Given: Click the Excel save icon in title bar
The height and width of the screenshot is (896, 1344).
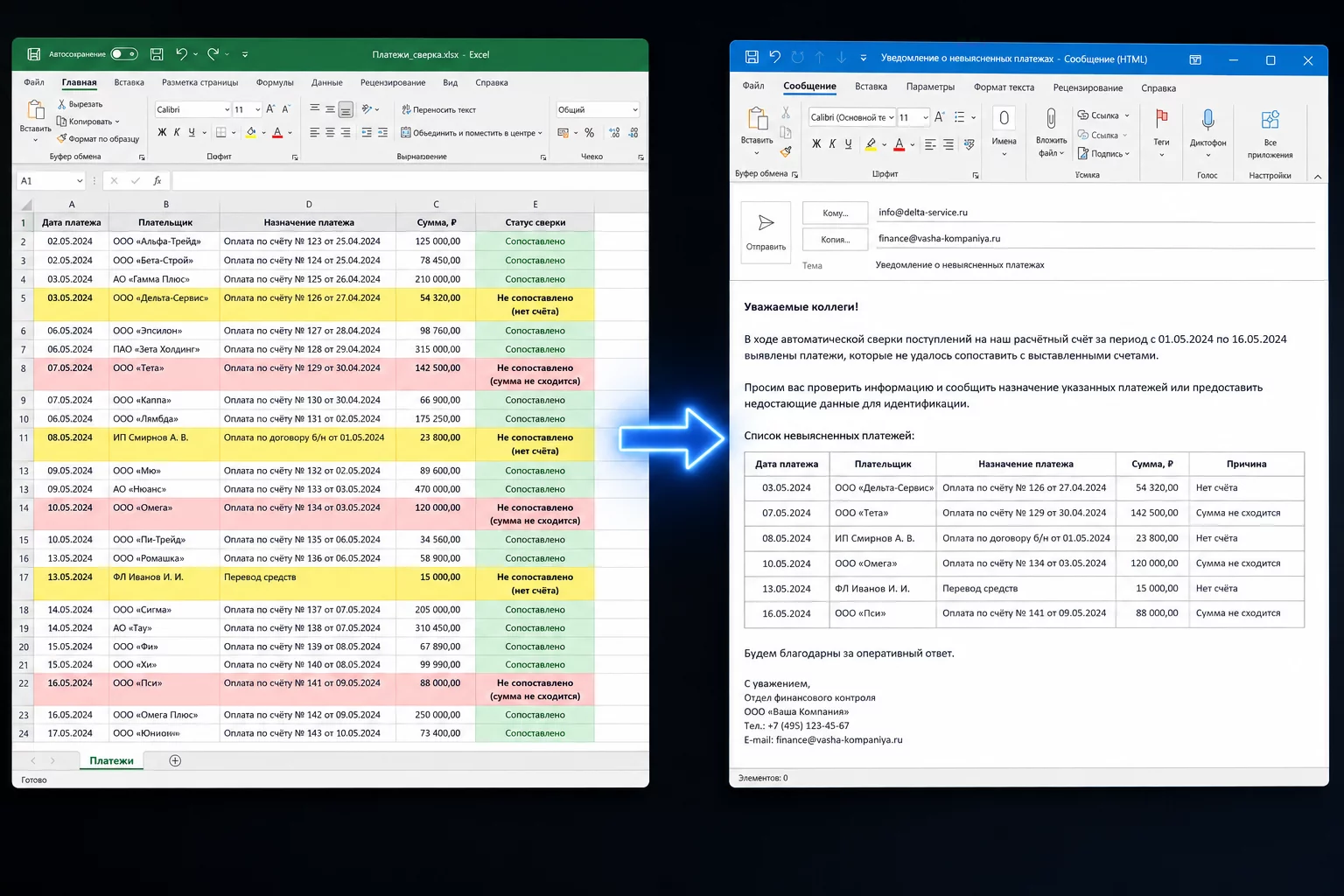Looking at the screenshot, I should tap(157, 54).
